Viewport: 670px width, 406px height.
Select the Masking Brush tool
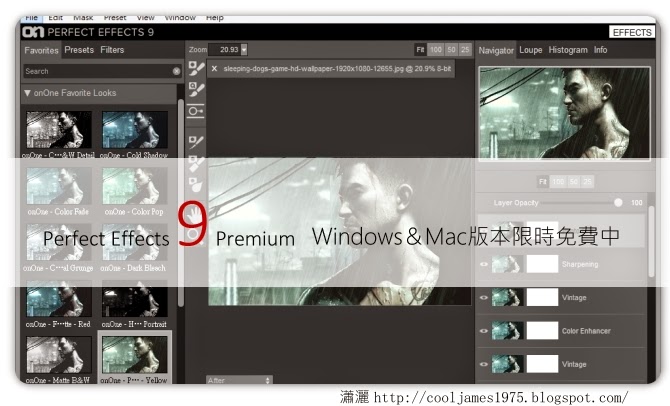tap(196, 68)
